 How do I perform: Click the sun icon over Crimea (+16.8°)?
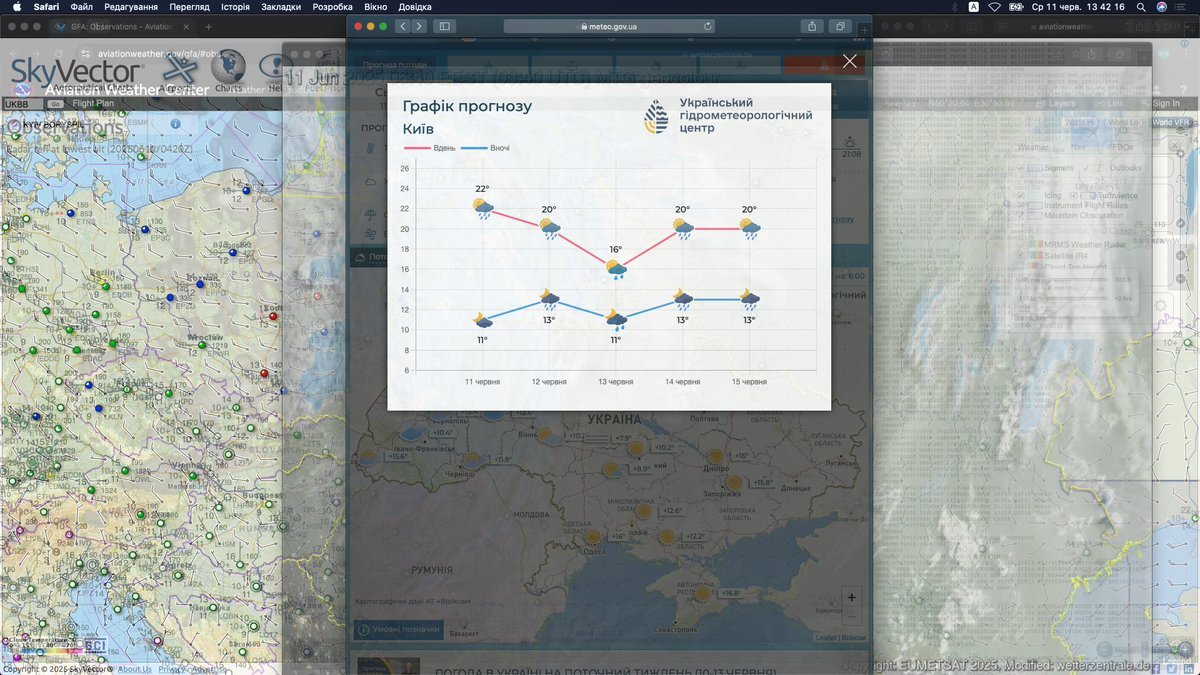pyautogui.click(x=703, y=593)
